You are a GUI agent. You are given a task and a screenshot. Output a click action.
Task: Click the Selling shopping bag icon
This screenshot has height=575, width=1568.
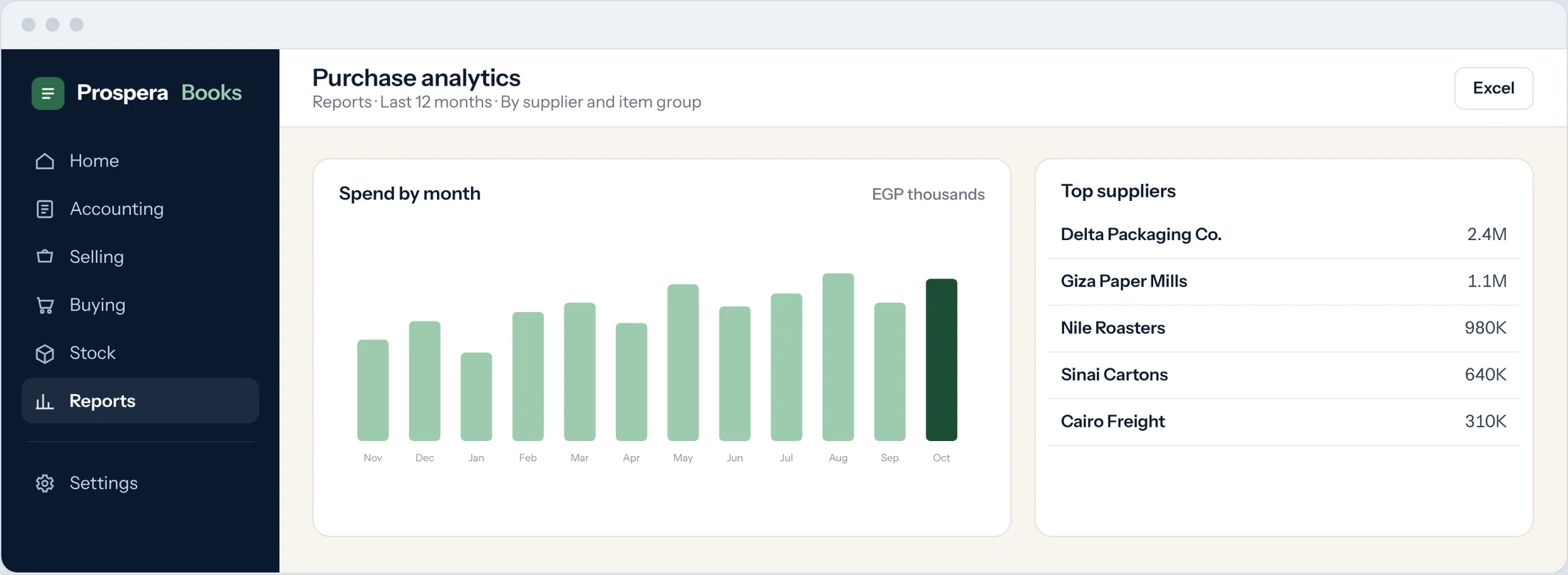[45, 257]
